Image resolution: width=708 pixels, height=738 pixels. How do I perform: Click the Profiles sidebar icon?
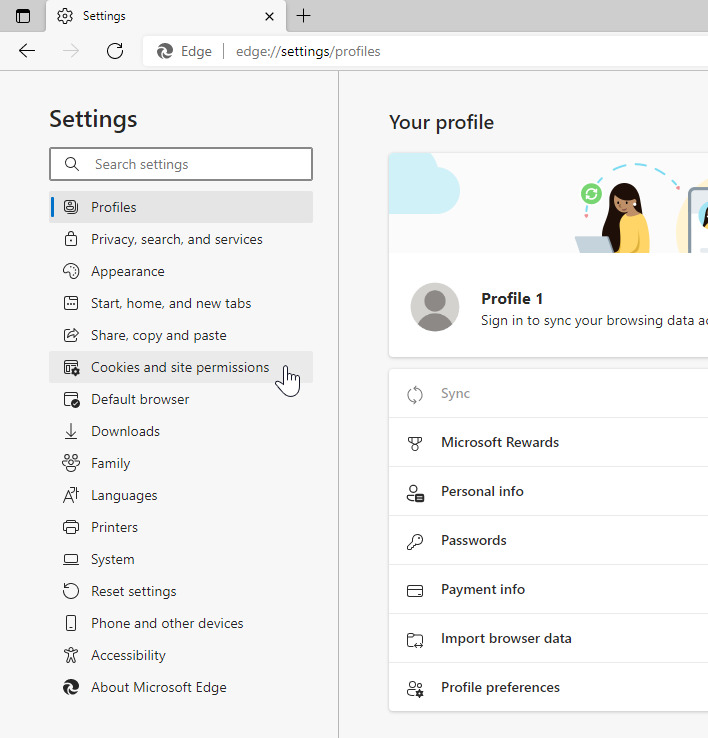(71, 207)
